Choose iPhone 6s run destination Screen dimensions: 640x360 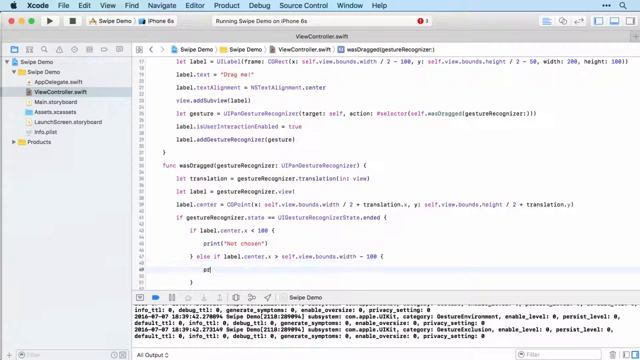click(156, 21)
